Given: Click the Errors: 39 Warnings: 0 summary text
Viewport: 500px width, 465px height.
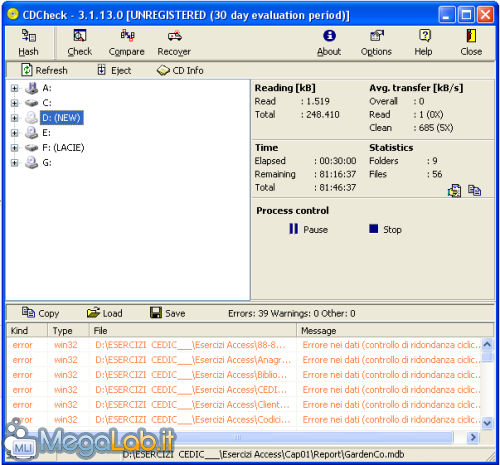Looking at the screenshot, I should tap(292, 313).
